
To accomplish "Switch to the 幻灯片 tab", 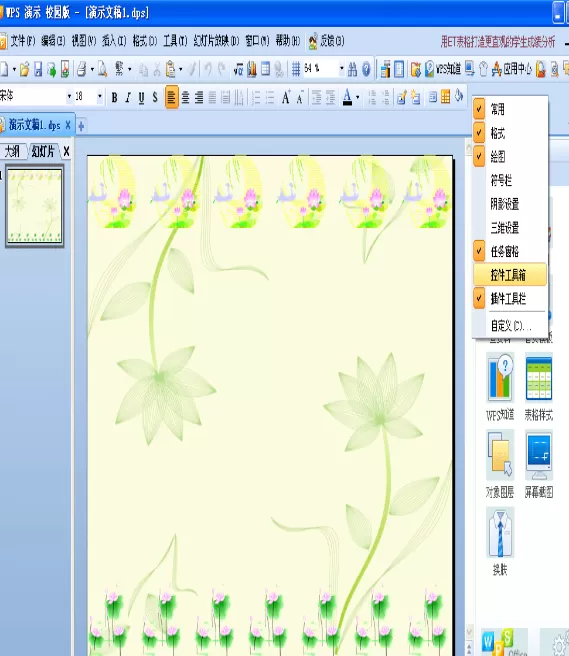I will (x=43, y=151).
